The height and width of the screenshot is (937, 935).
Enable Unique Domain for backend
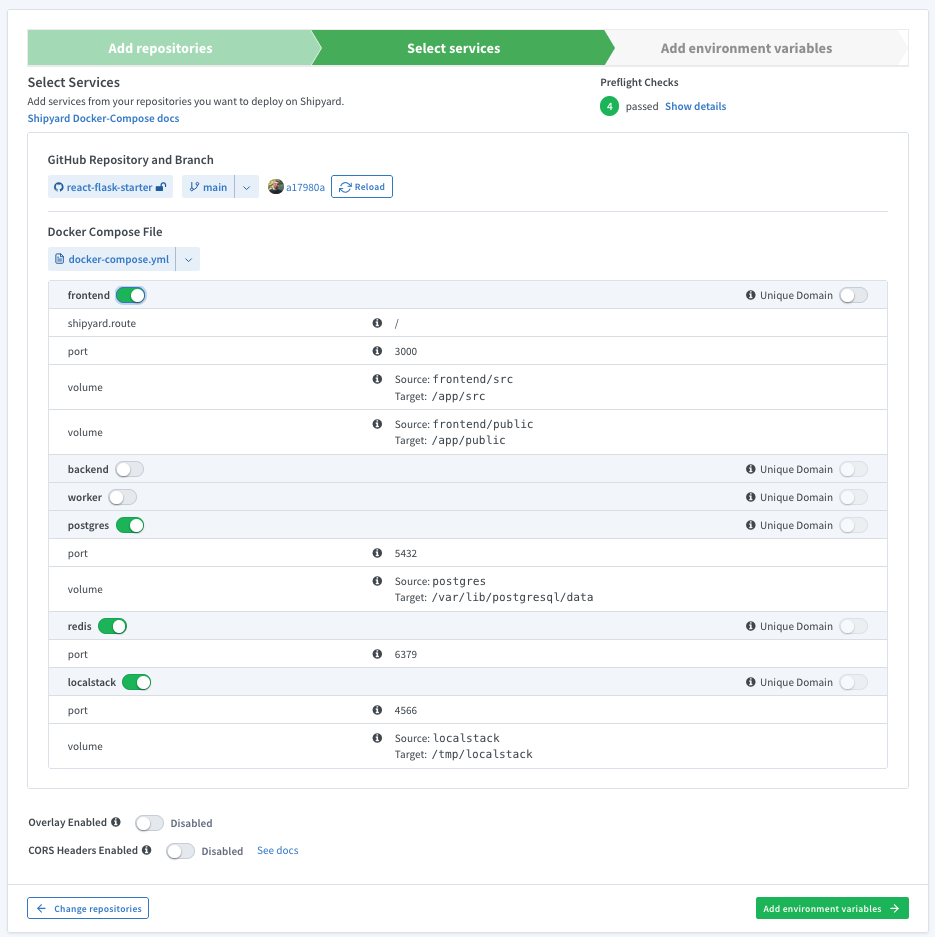[x=854, y=469]
